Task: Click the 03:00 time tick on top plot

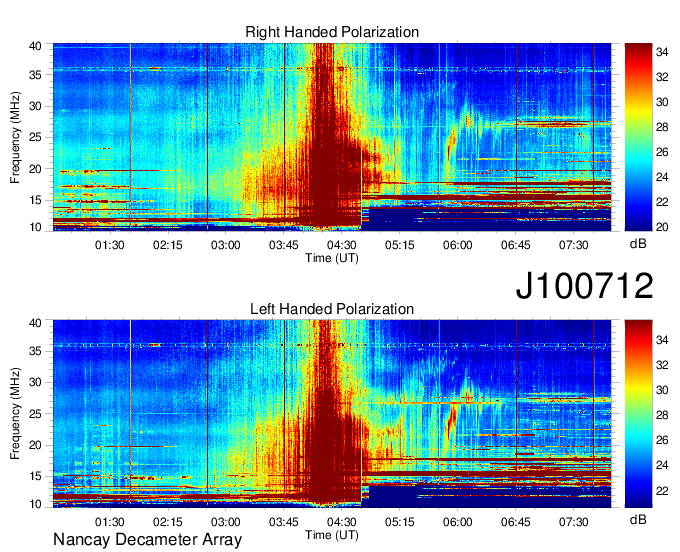Action: tap(226, 245)
